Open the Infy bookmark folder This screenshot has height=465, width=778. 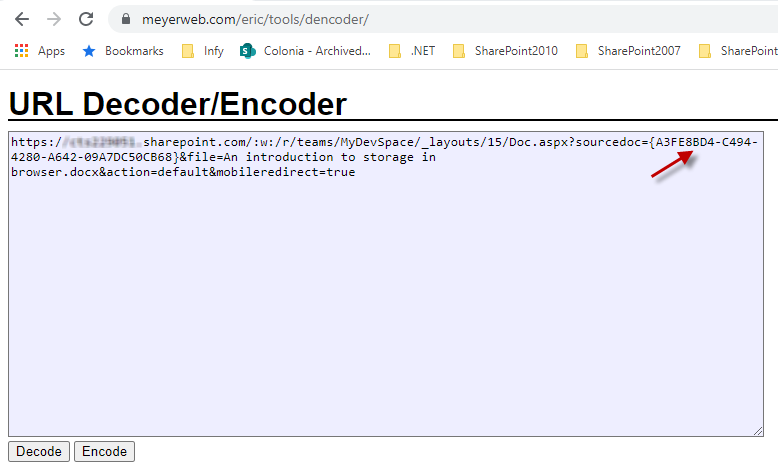click(x=202, y=51)
